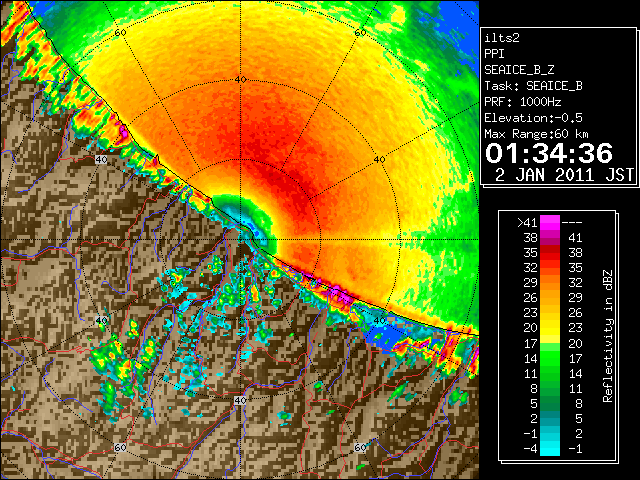The image size is (640, 480).
Task: Click the '5' value in legend's right column
Action: point(579,419)
